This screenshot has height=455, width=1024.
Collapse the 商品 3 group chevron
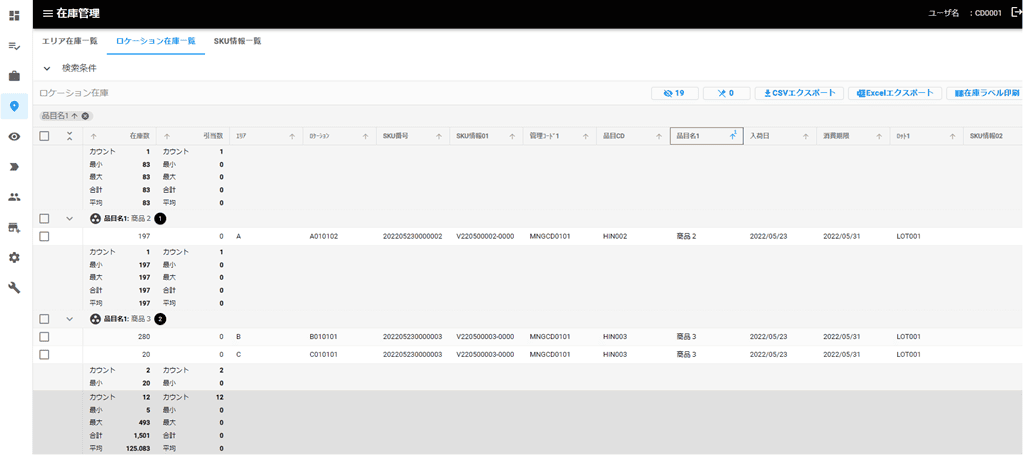tap(70, 319)
